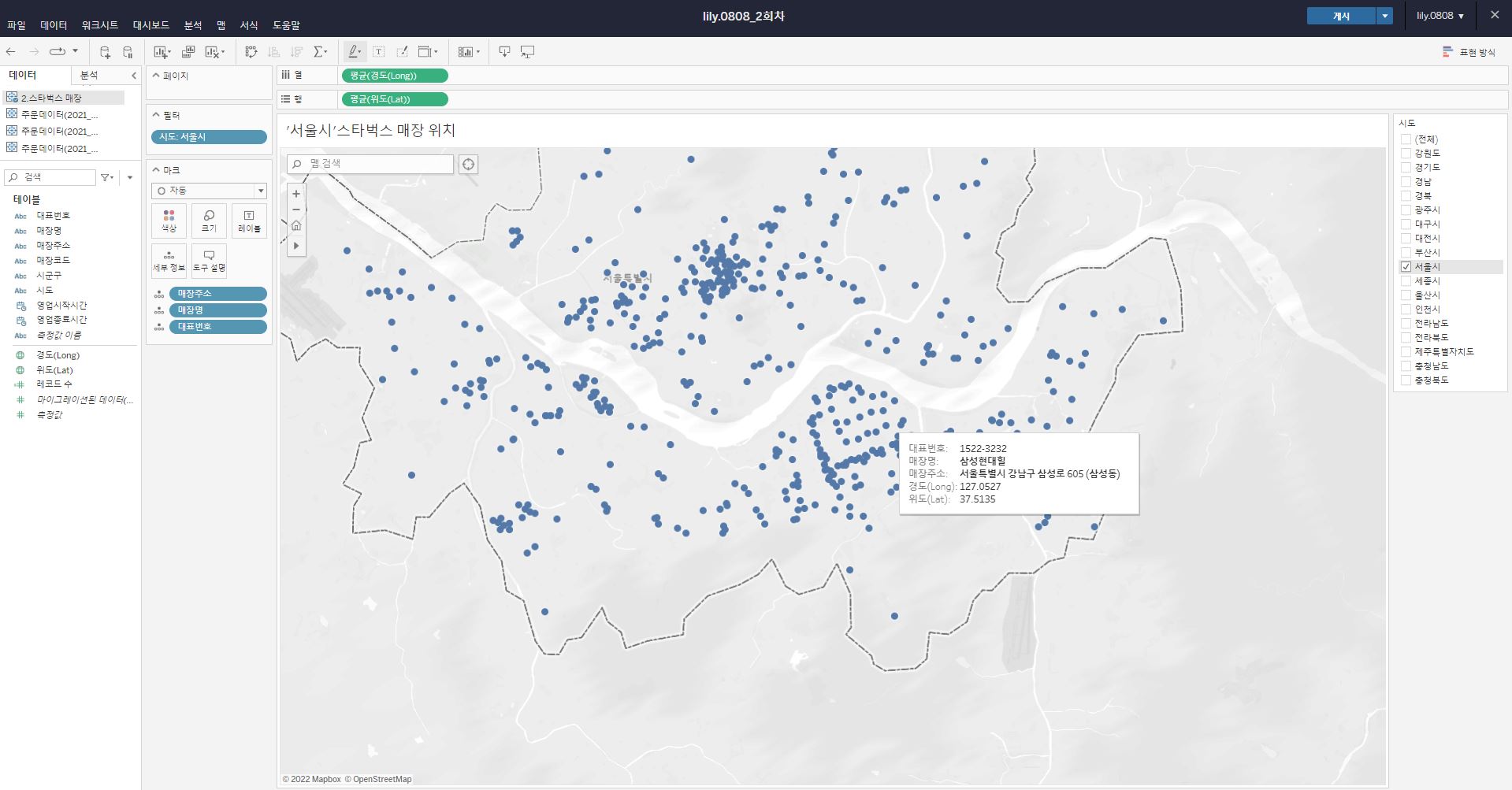Enable the 광주시 checkbox
The width and height of the screenshot is (1512, 790).
point(1406,210)
